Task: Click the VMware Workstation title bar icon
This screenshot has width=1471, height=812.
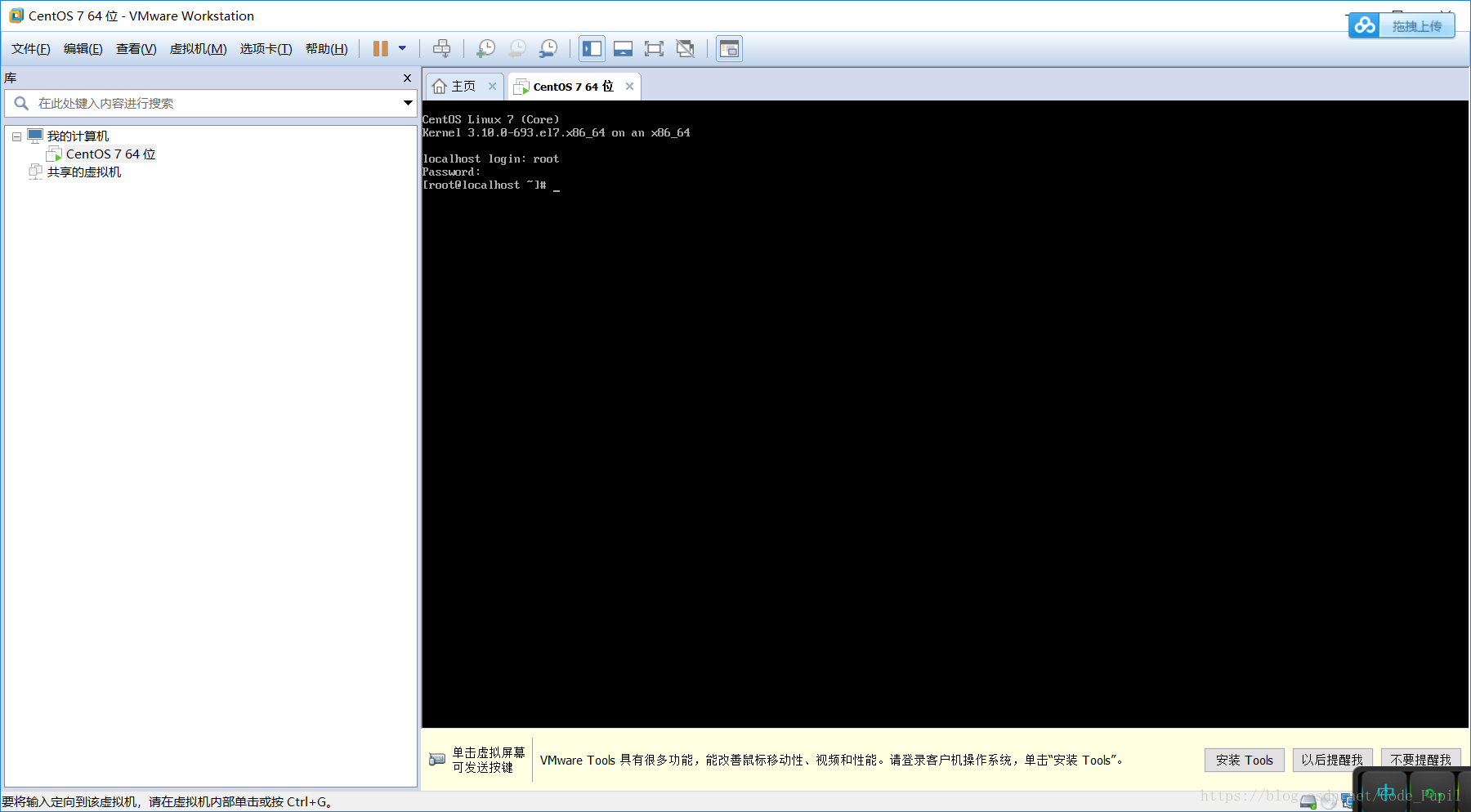Action: coord(16,16)
